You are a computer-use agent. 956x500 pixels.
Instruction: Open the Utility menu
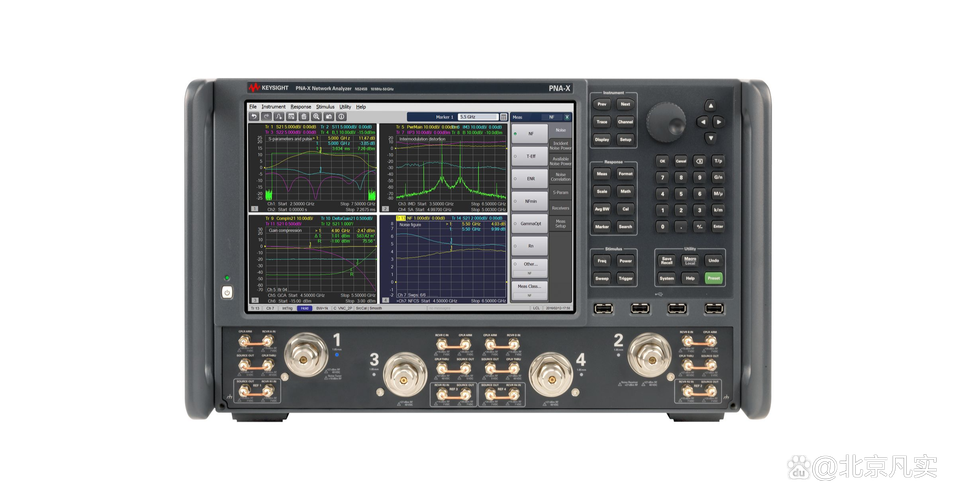click(345, 107)
